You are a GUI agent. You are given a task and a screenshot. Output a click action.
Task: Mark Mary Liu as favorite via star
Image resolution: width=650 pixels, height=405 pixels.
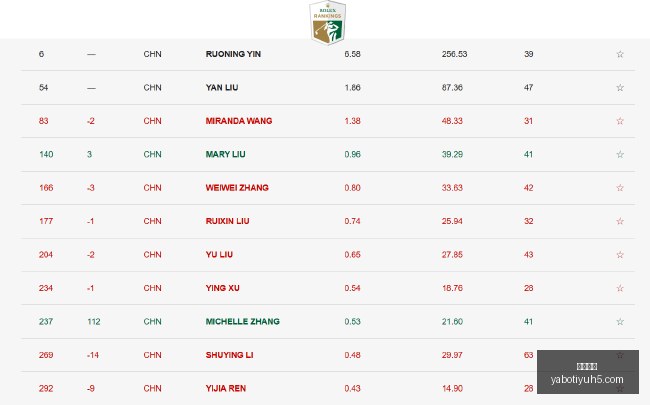point(620,154)
